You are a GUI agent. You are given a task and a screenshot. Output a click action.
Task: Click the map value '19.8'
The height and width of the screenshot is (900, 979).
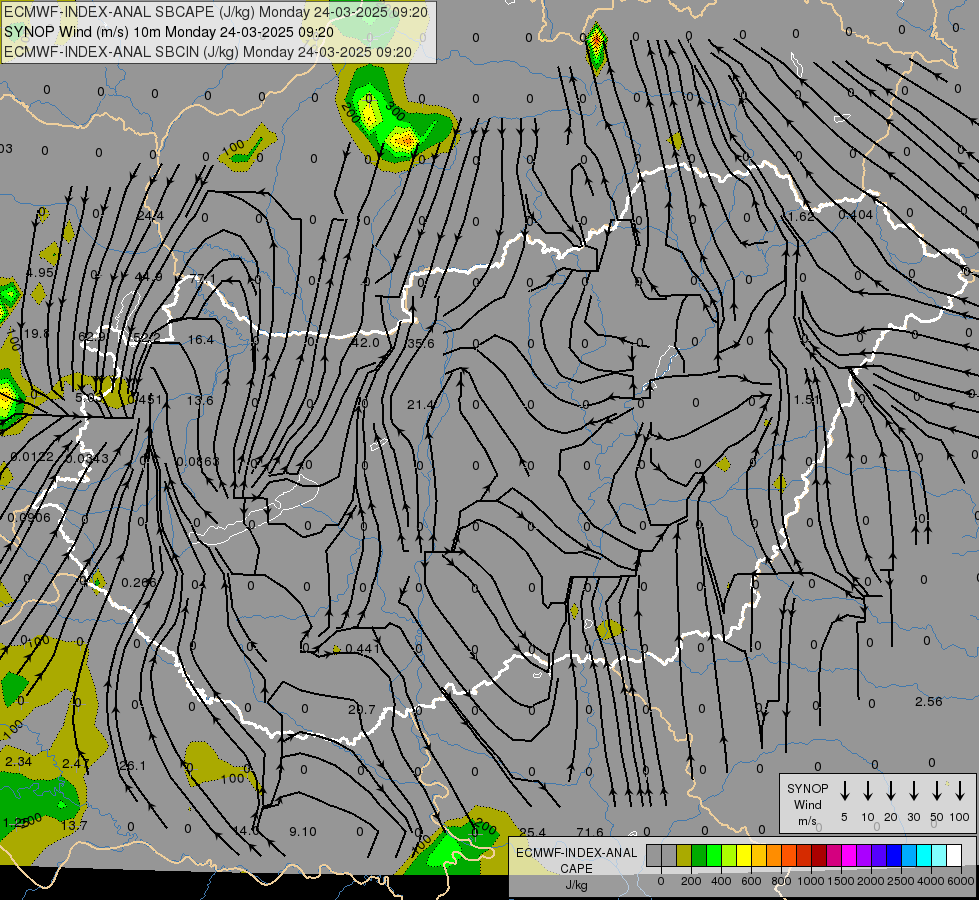36,334
